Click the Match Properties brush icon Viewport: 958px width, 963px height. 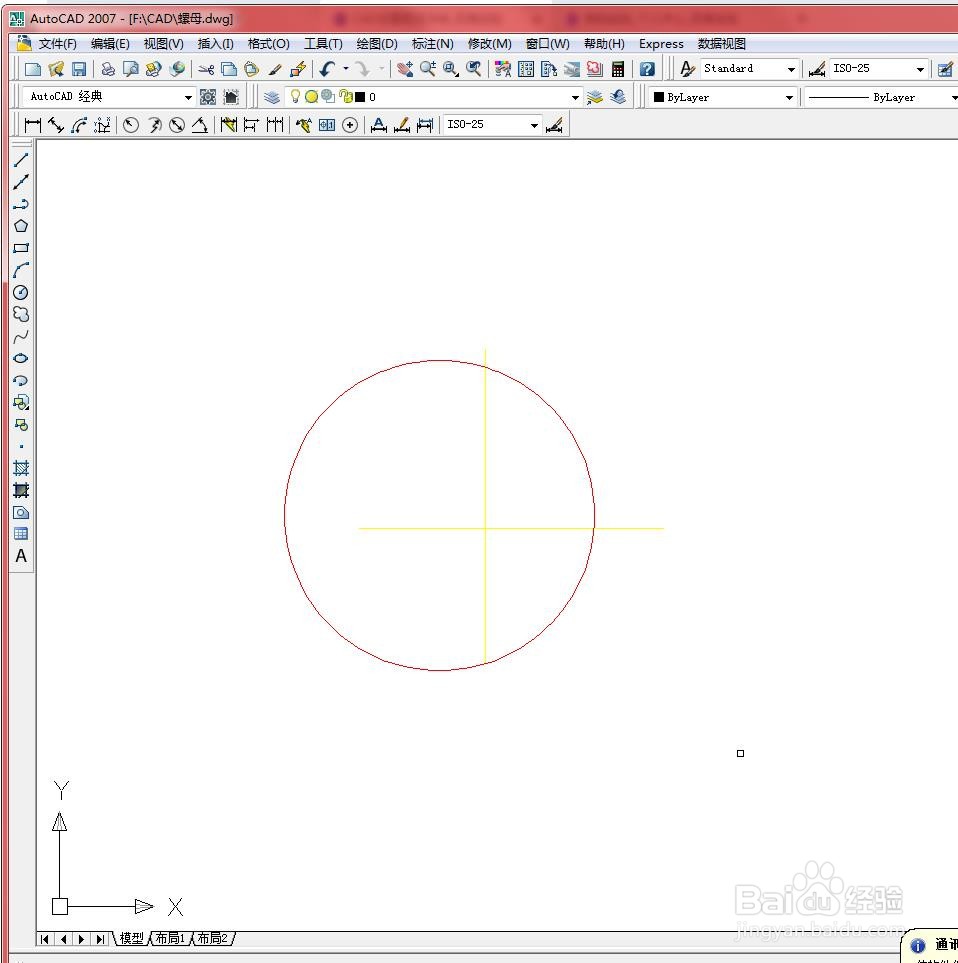(275, 69)
